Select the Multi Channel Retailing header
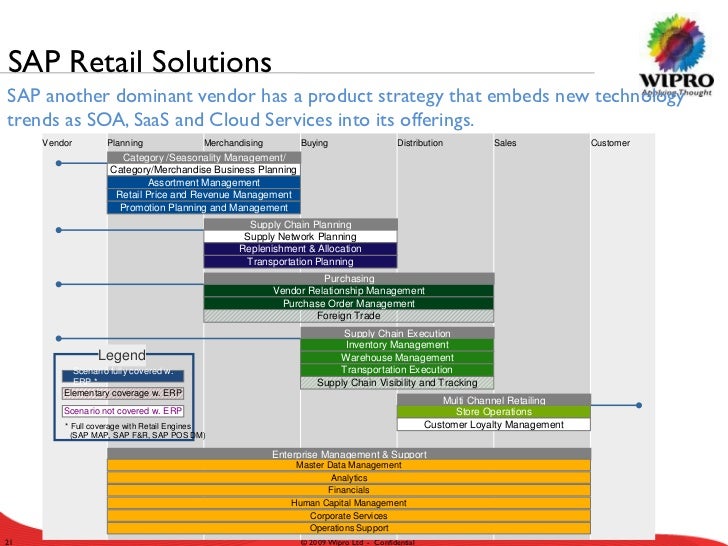This screenshot has width=728, height=546. tap(494, 400)
